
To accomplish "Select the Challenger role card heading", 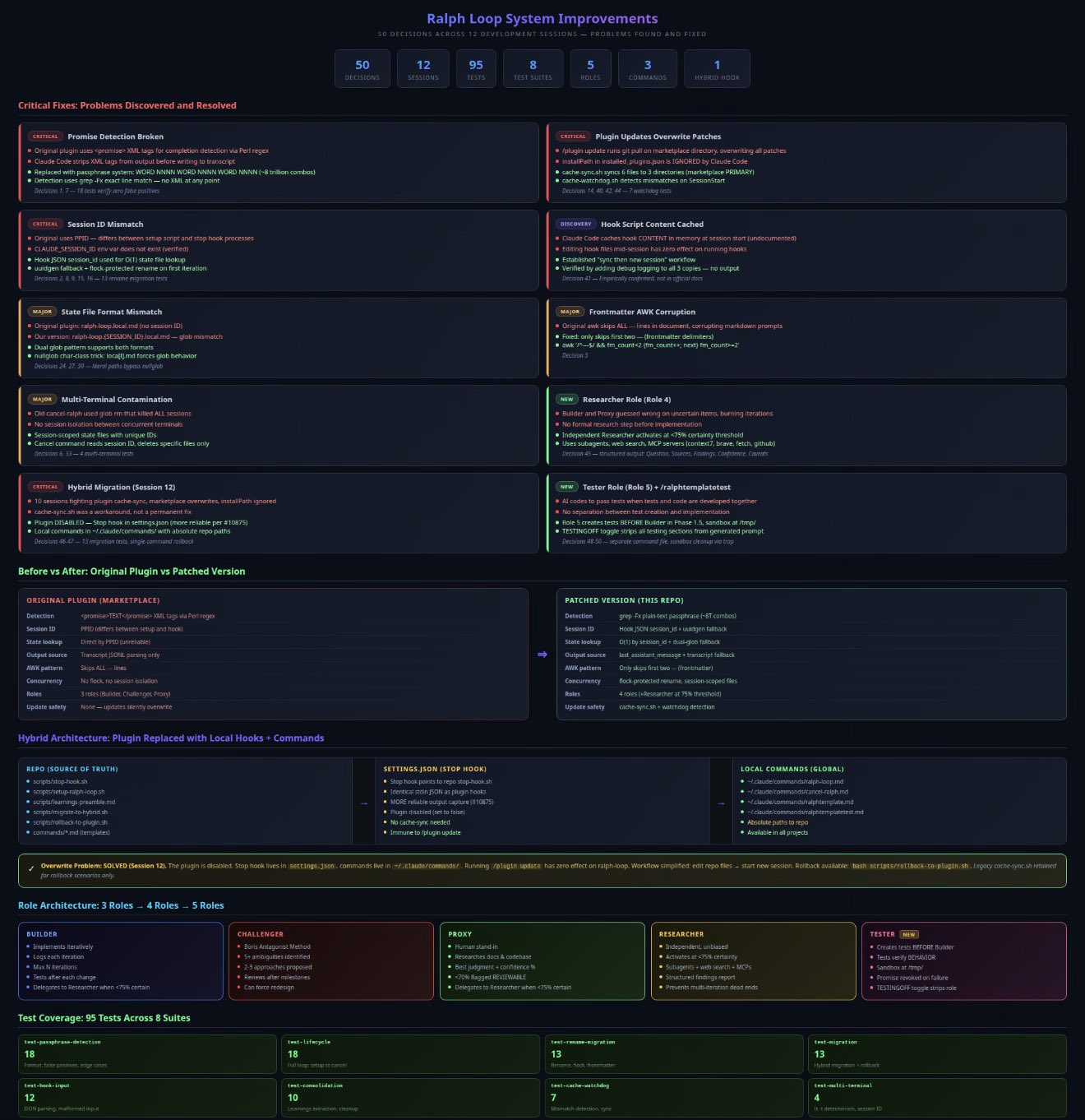I will coord(261,934).
